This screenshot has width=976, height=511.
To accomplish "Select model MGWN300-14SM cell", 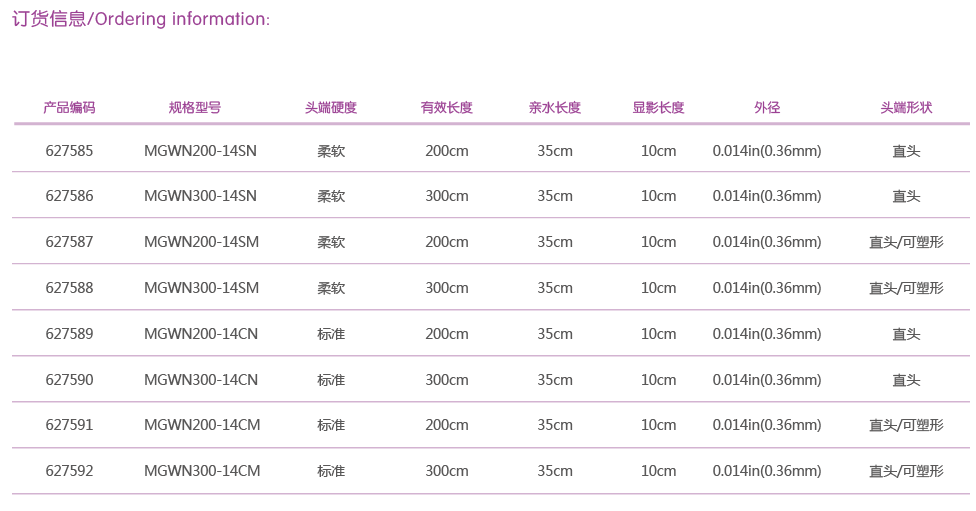I will (x=202, y=288).
